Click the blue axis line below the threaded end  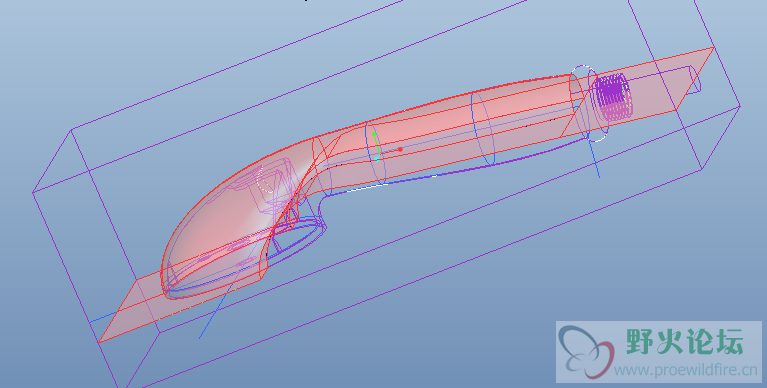click(595, 160)
